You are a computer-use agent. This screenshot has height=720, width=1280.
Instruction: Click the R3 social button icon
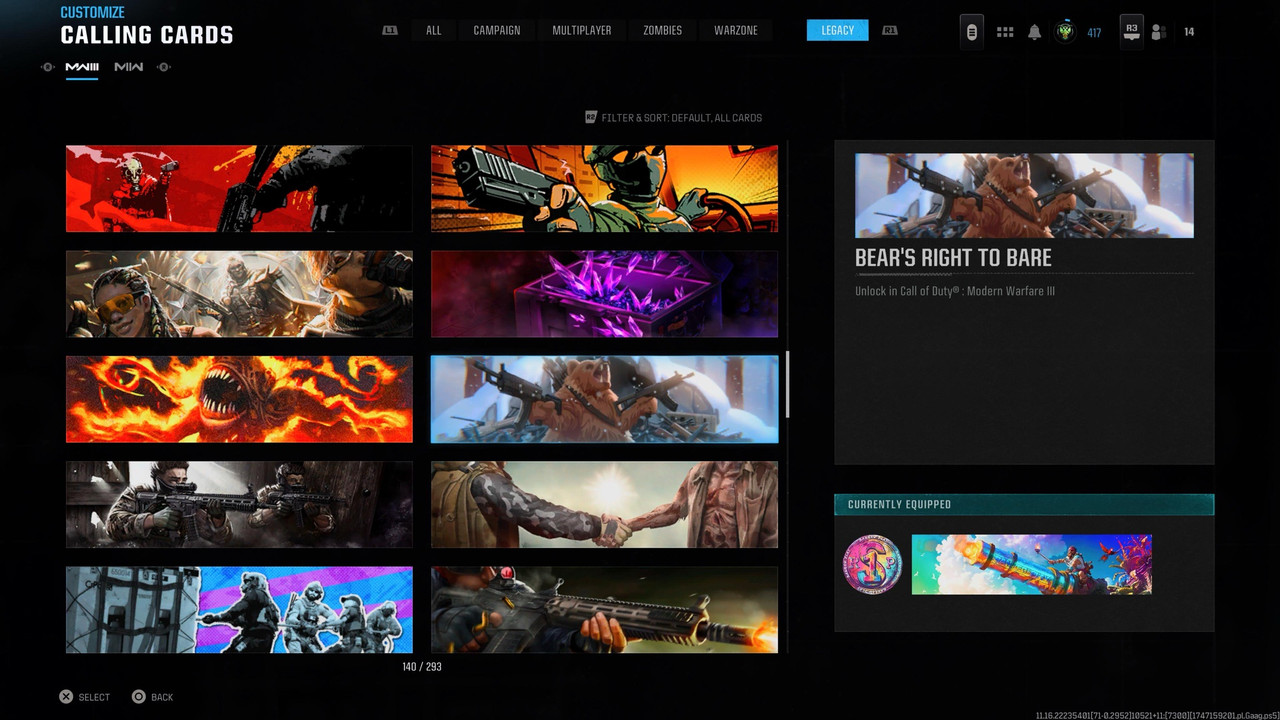tap(1132, 31)
